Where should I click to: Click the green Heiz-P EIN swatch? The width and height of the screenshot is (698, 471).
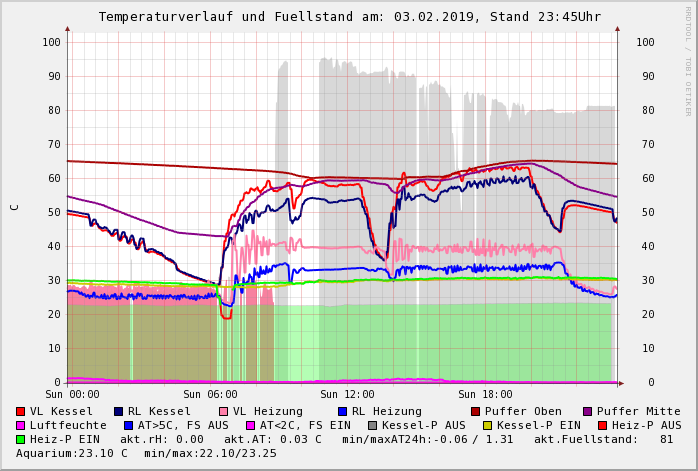[x=21, y=439]
